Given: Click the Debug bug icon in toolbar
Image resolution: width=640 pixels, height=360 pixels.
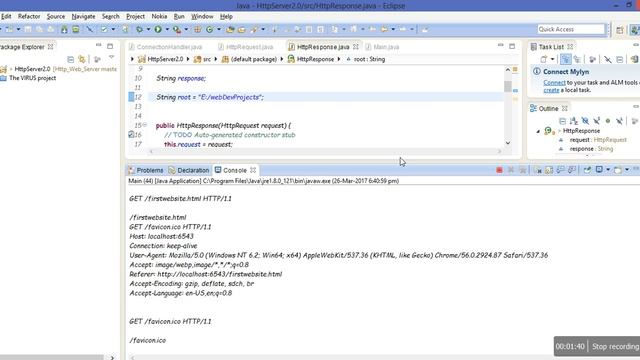Looking at the screenshot, I should click(x=139, y=29).
